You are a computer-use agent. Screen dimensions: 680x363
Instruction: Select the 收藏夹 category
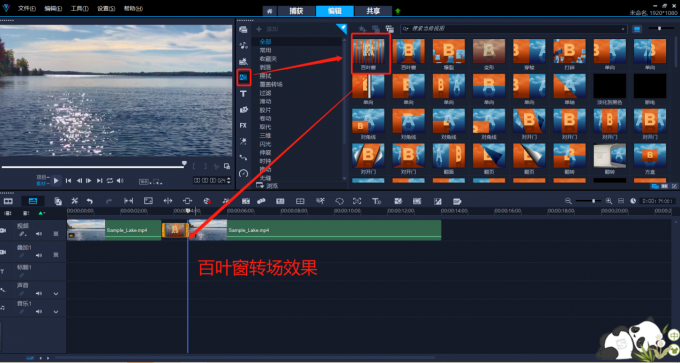click(268, 59)
